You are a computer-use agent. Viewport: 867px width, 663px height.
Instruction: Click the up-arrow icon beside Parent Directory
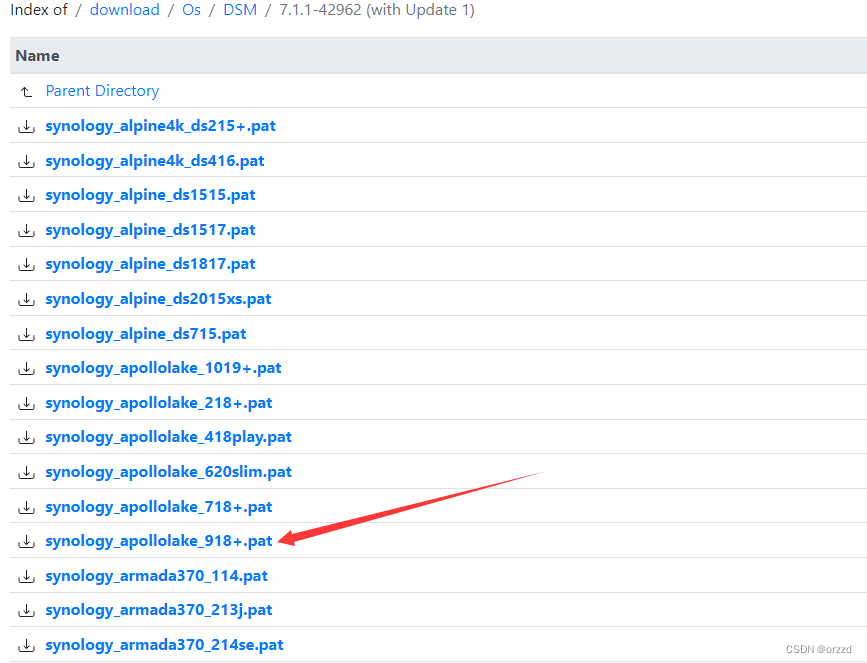click(x=26, y=91)
